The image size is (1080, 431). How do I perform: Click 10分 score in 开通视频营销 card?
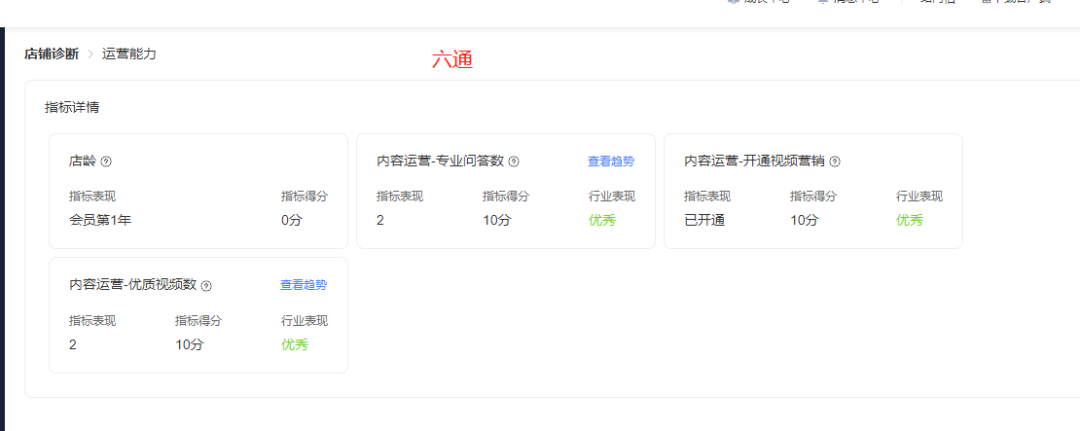tap(804, 221)
